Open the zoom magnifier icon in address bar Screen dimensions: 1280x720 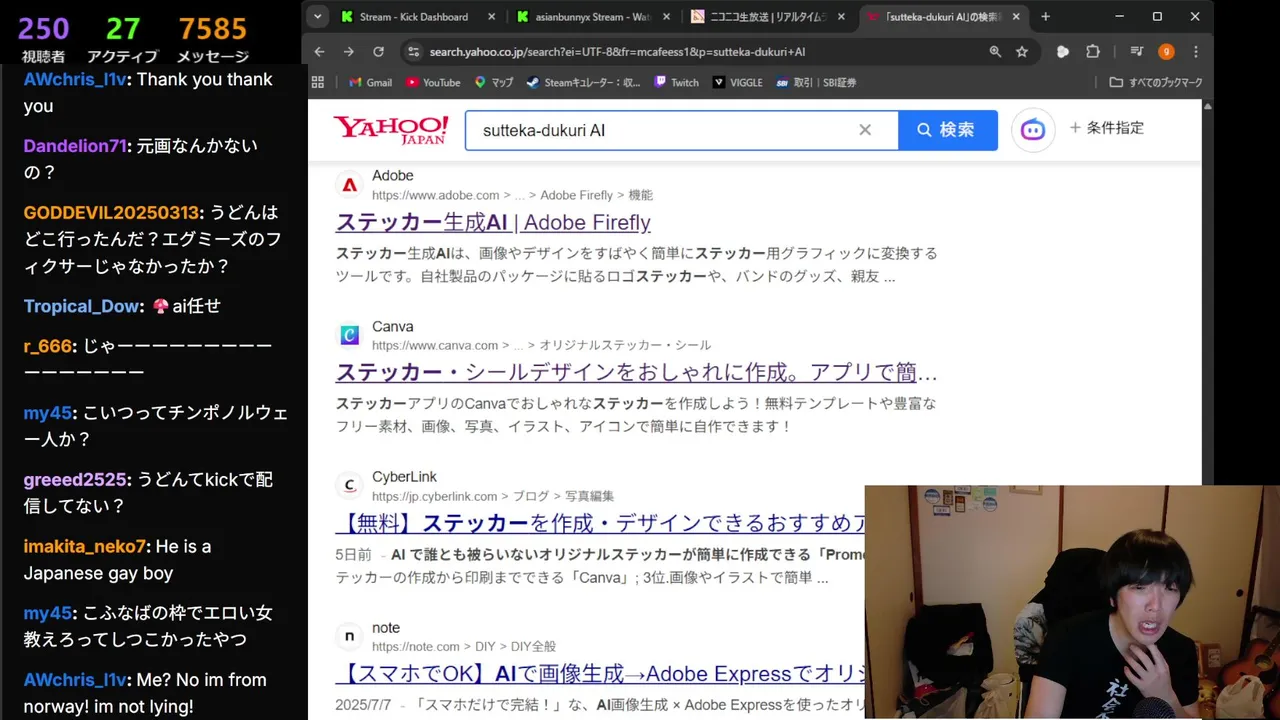click(x=995, y=52)
